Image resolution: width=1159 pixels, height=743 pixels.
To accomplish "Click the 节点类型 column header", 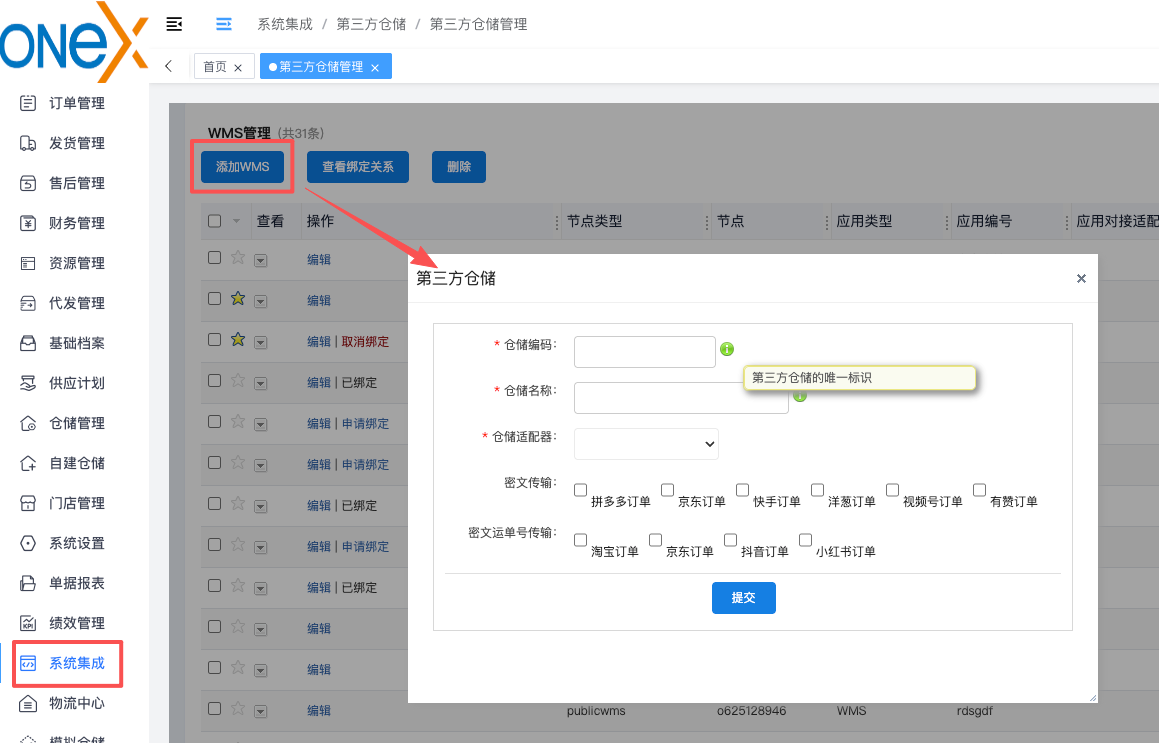I will coord(594,221).
